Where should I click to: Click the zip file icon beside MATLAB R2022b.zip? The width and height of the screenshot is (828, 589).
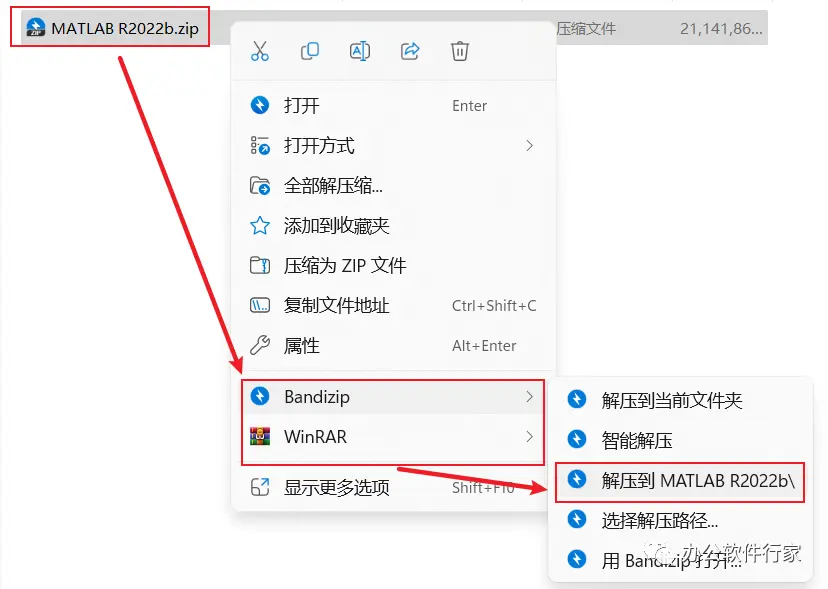[35, 27]
